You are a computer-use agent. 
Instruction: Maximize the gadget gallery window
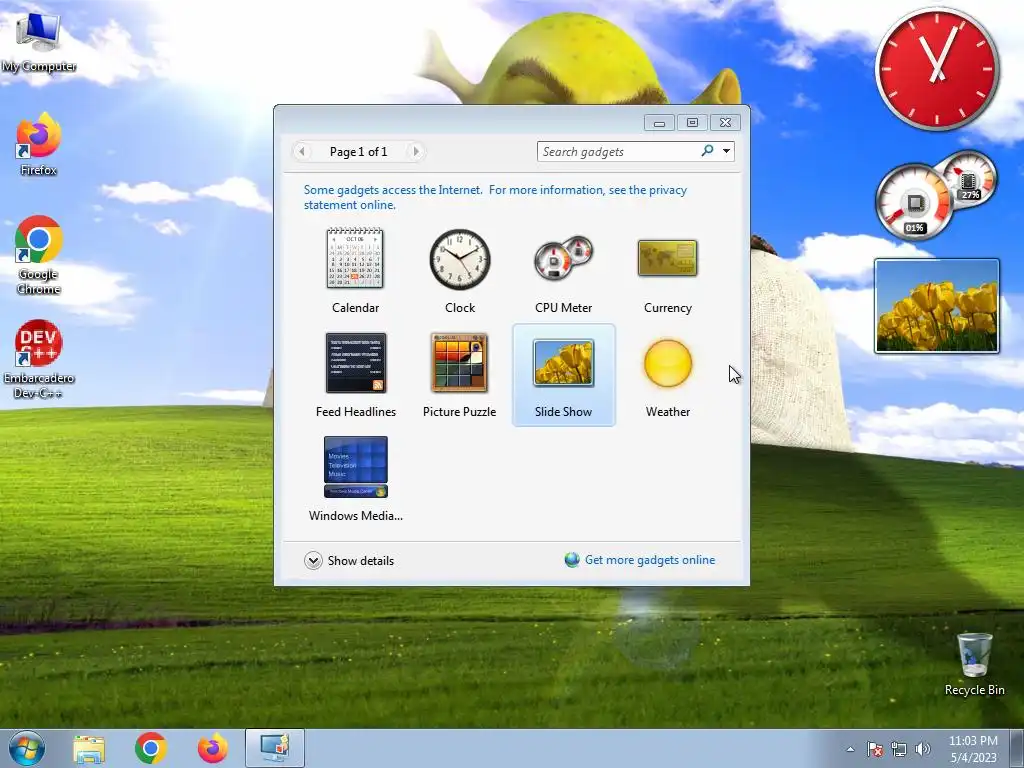click(692, 123)
